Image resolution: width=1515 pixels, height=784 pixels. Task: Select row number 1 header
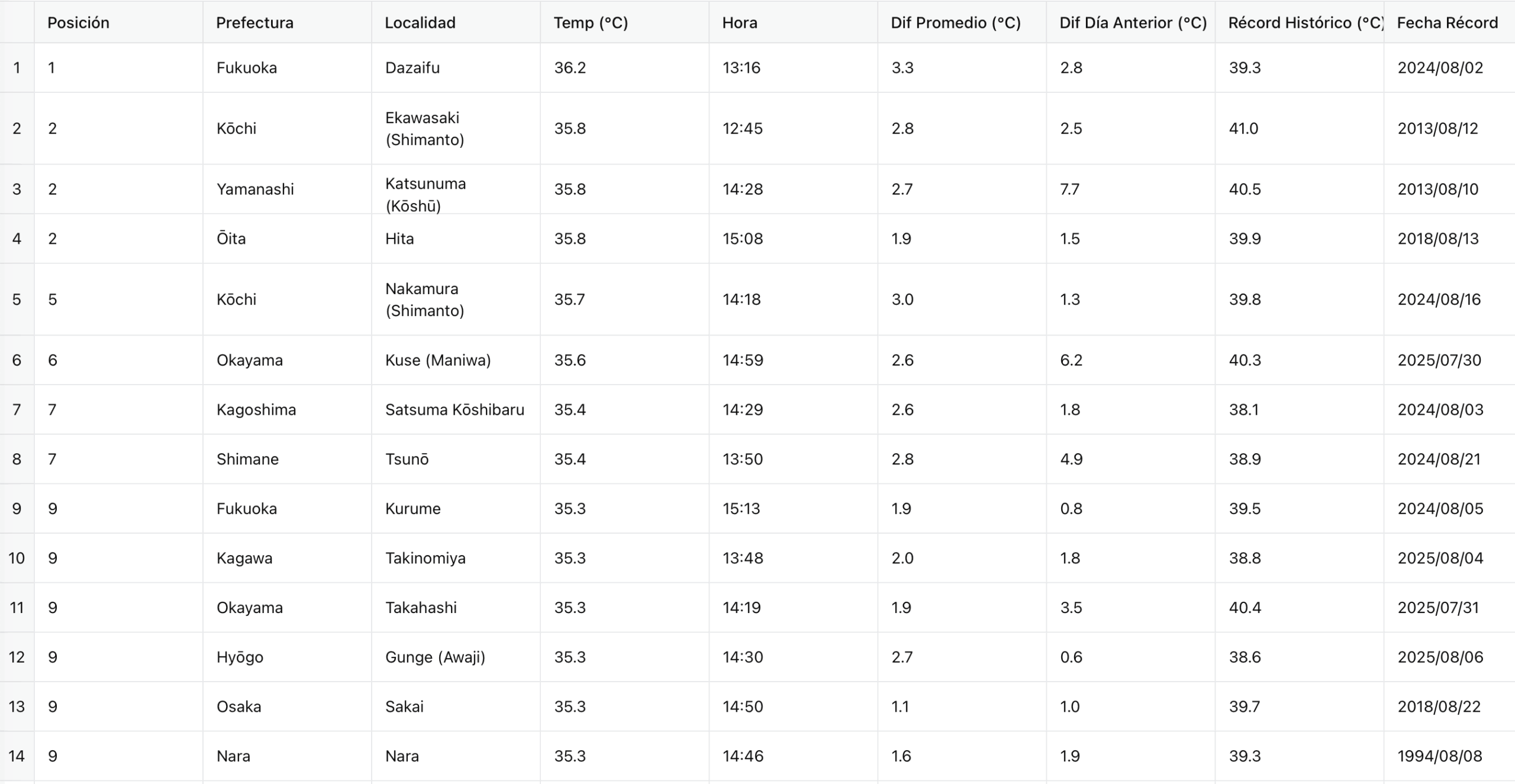(17, 67)
